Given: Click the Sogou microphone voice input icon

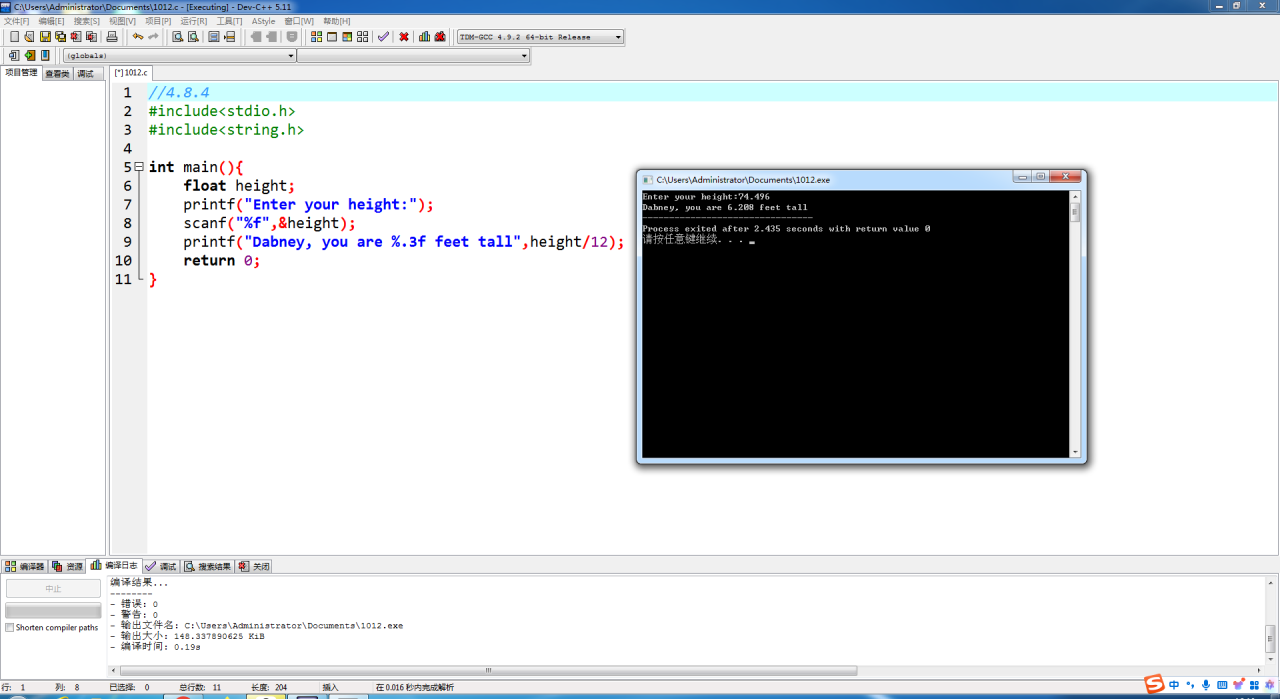Looking at the screenshot, I should (x=1206, y=685).
